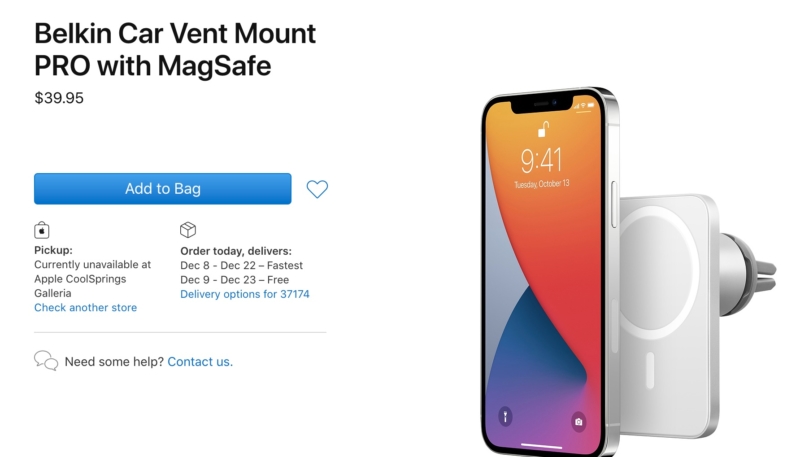
Task: Follow the Contact us link
Action: [200, 362]
